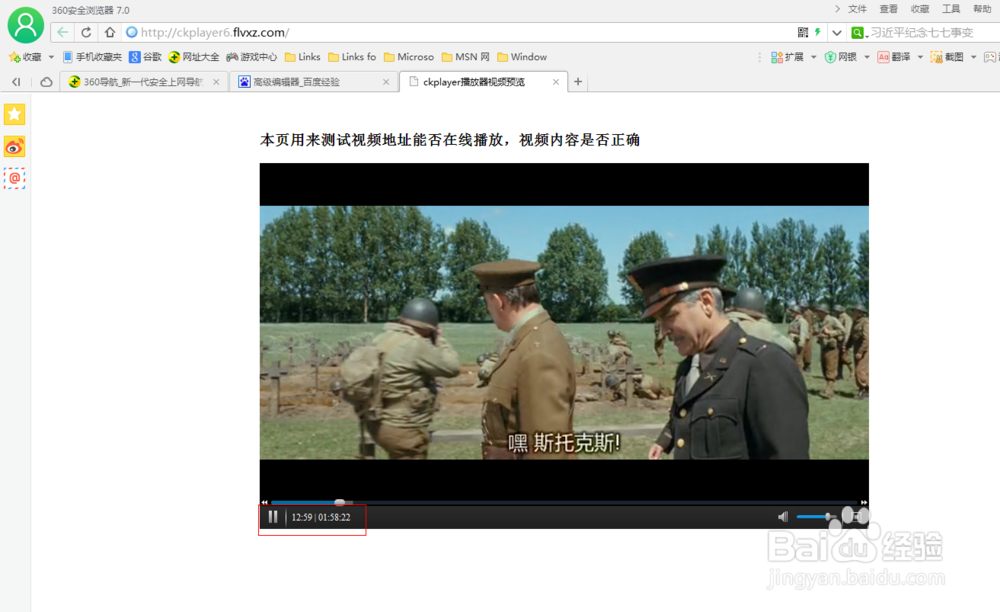
Task: Expand the 网银 dropdown arrow
Action: click(x=867, y=57)
